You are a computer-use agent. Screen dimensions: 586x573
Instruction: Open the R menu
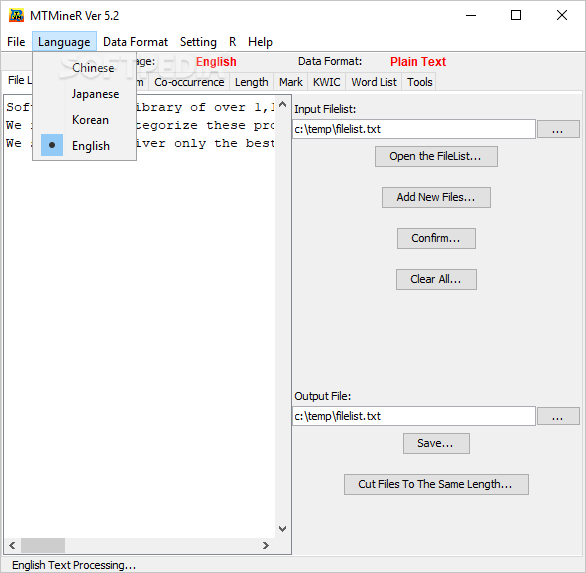[x=232, y=42]
